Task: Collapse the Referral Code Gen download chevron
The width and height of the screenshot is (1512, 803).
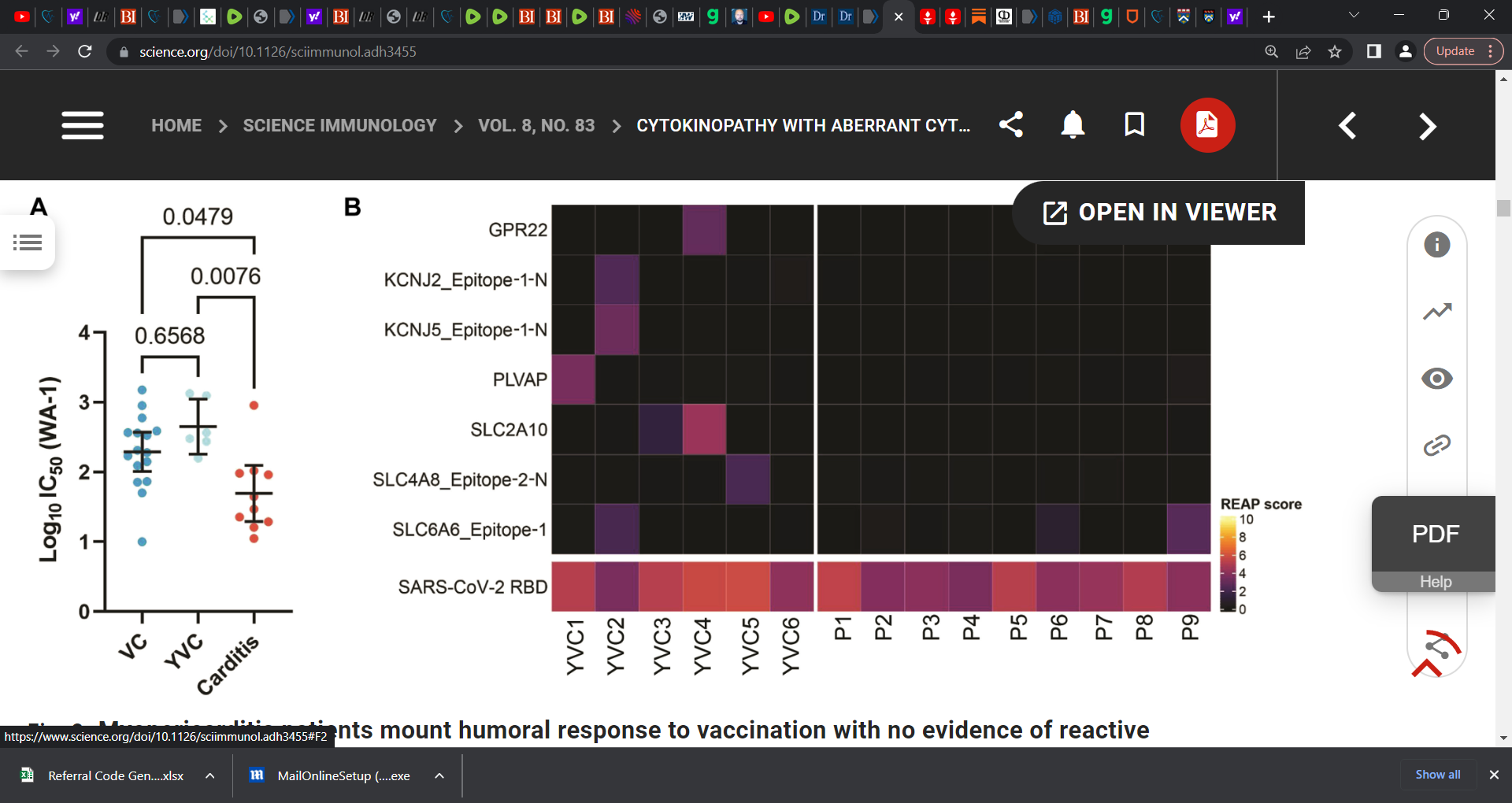Action: 209,775
